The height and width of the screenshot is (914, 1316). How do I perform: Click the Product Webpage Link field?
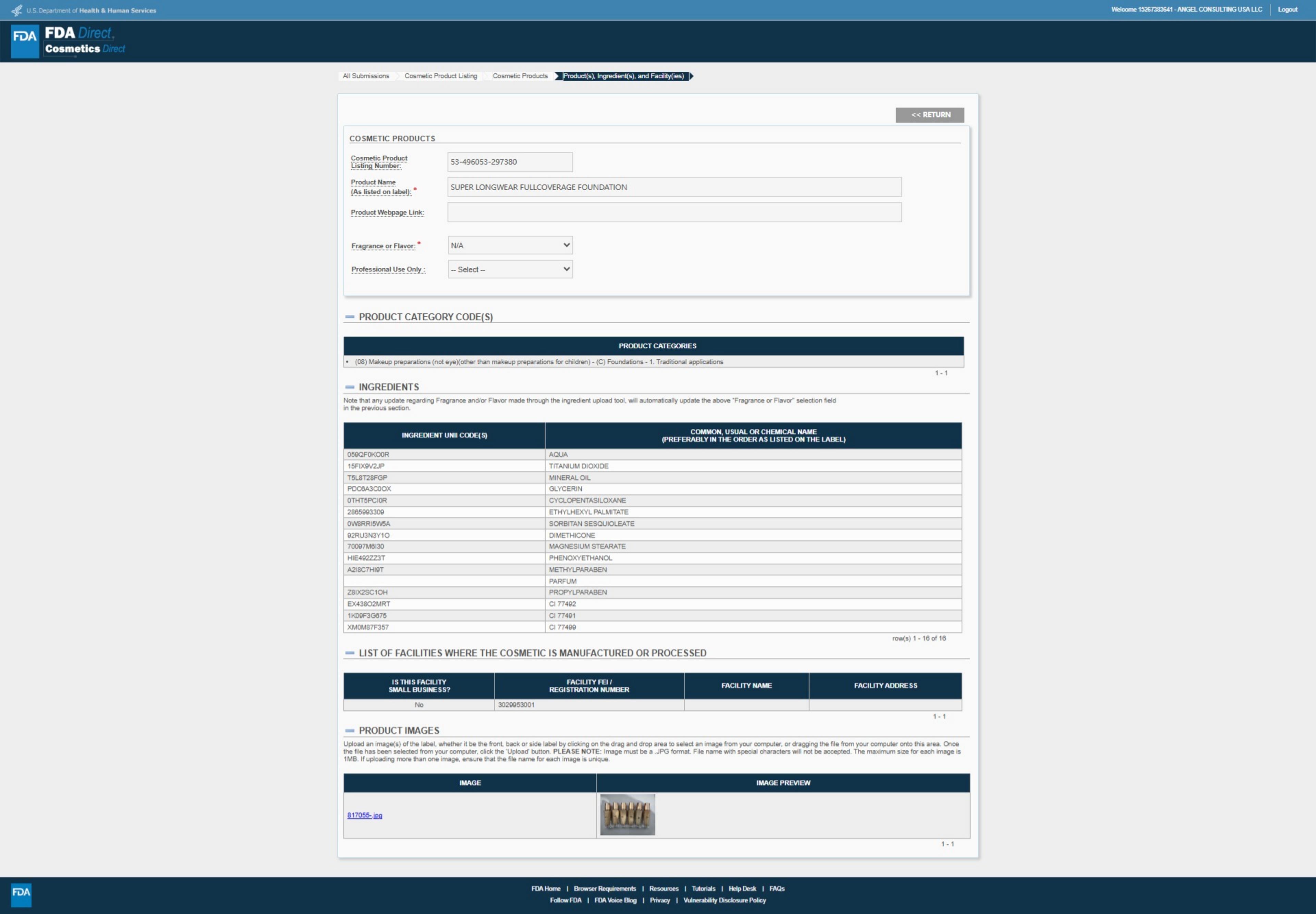[x=674, y=213]
